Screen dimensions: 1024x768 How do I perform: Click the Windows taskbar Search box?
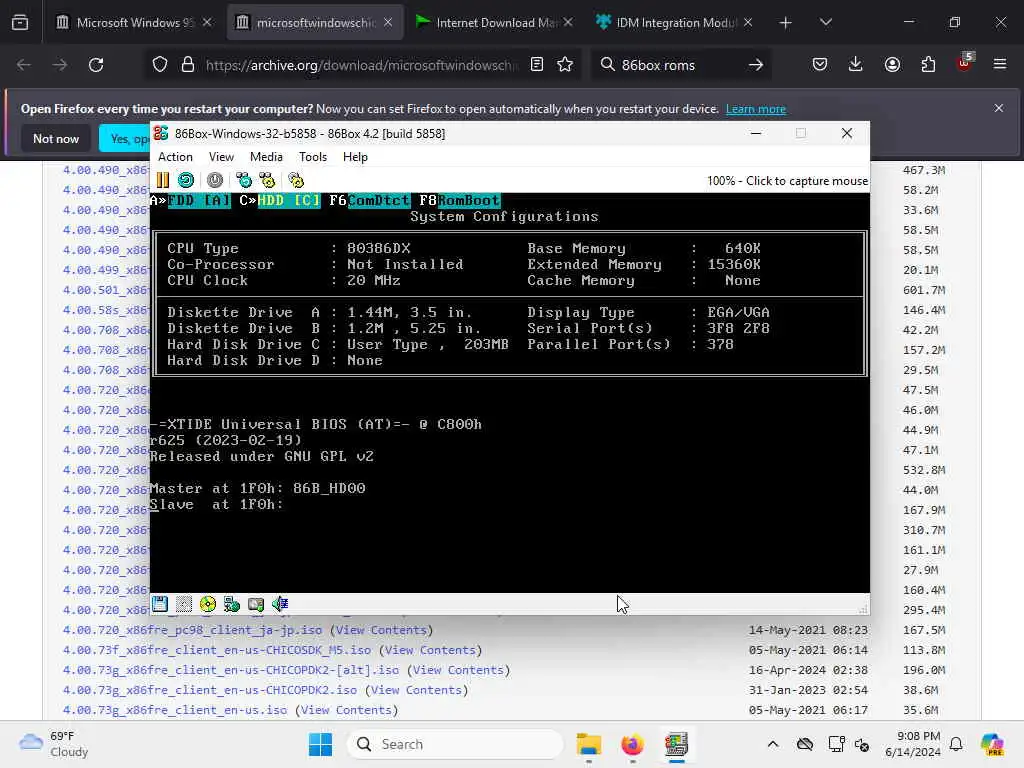455,744
